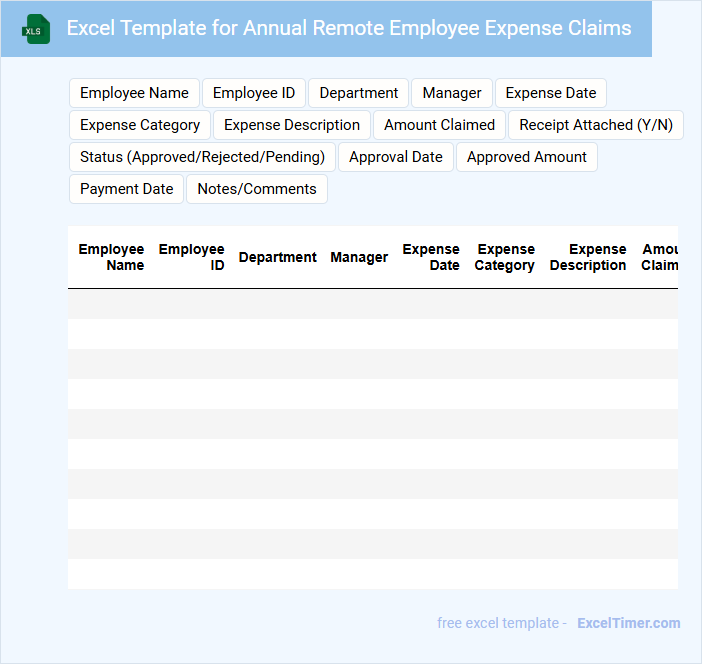Click the Amount Claimed tag
The height and width of the screenshot is (664, 702).
tap(439, 125)
